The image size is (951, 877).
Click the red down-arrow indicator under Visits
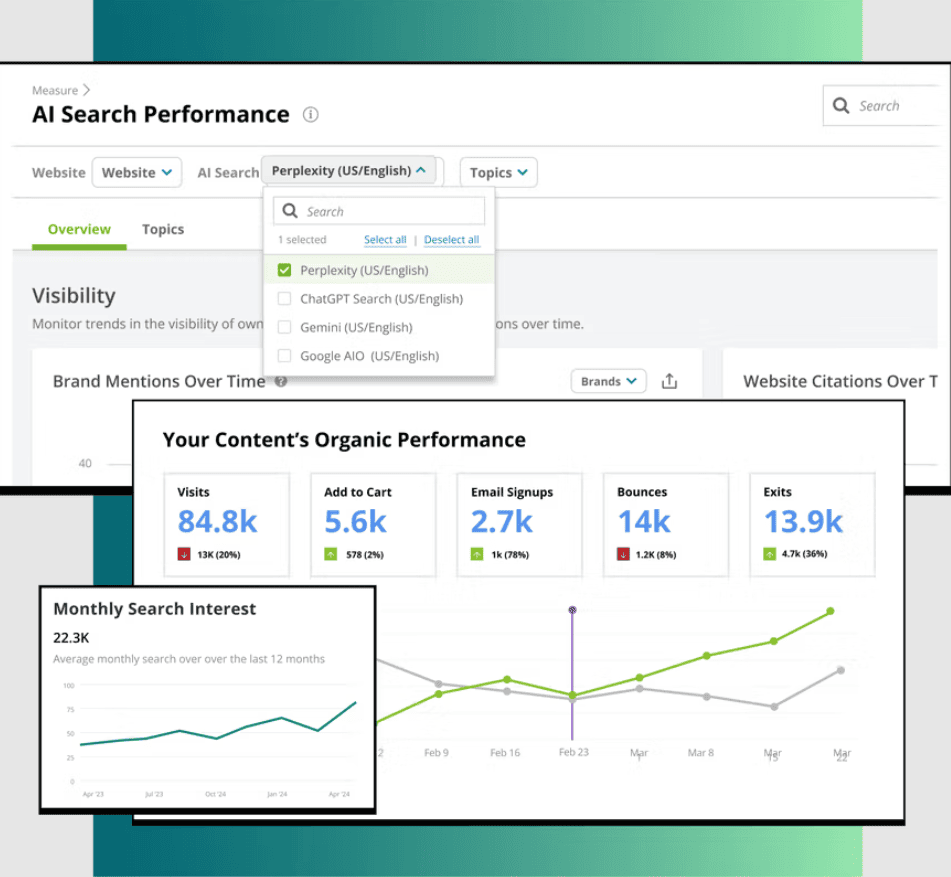[185, 553]
